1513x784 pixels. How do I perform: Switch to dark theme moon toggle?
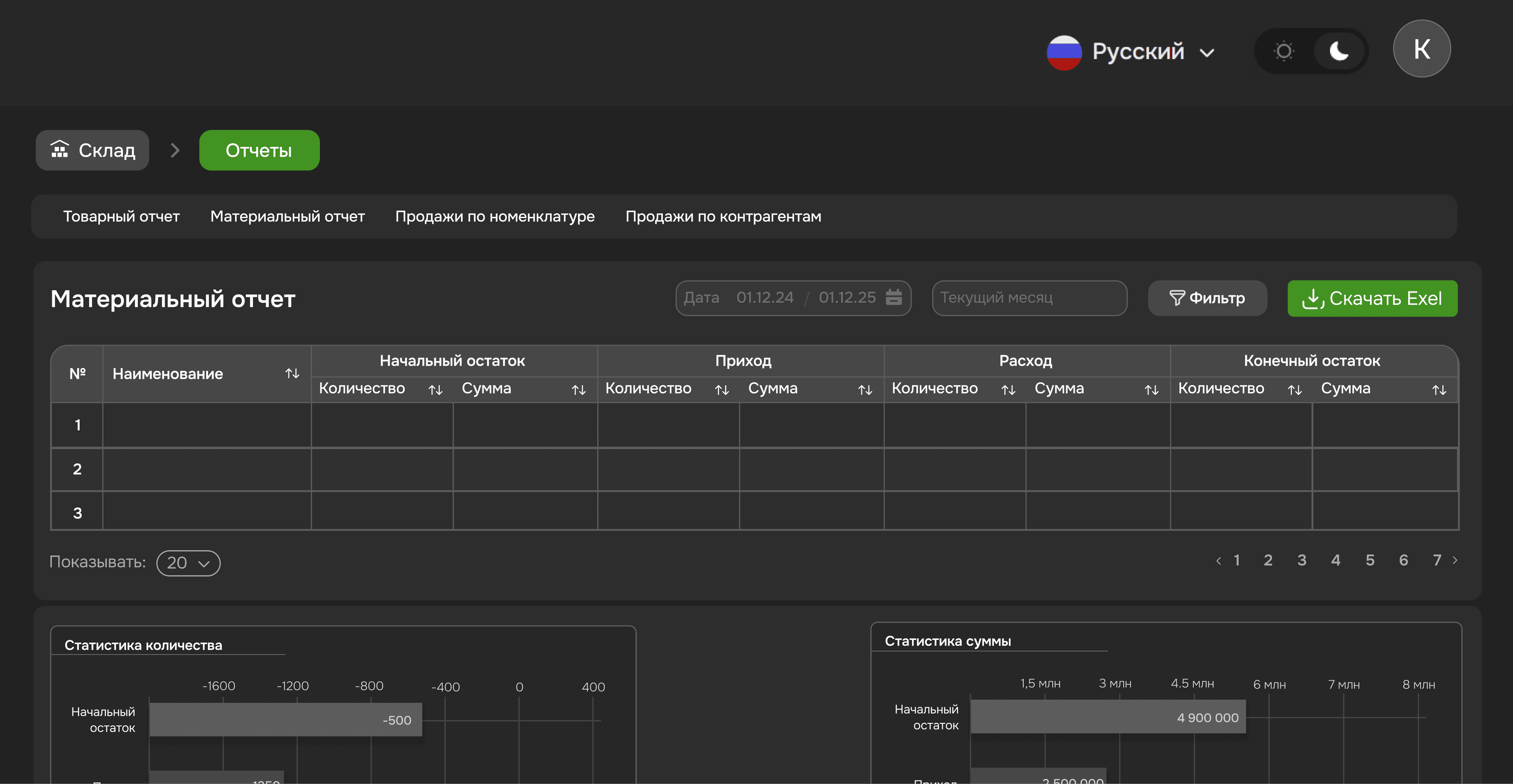[1338, 52]
